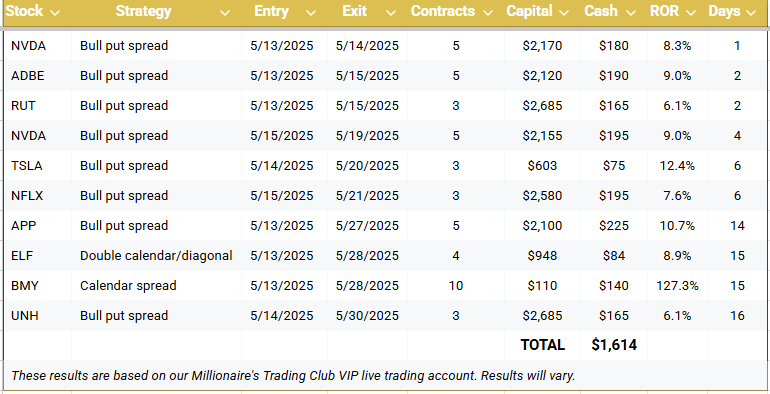Expand the Entry column filter arrow
770x394 pixels.
point(310,13)
